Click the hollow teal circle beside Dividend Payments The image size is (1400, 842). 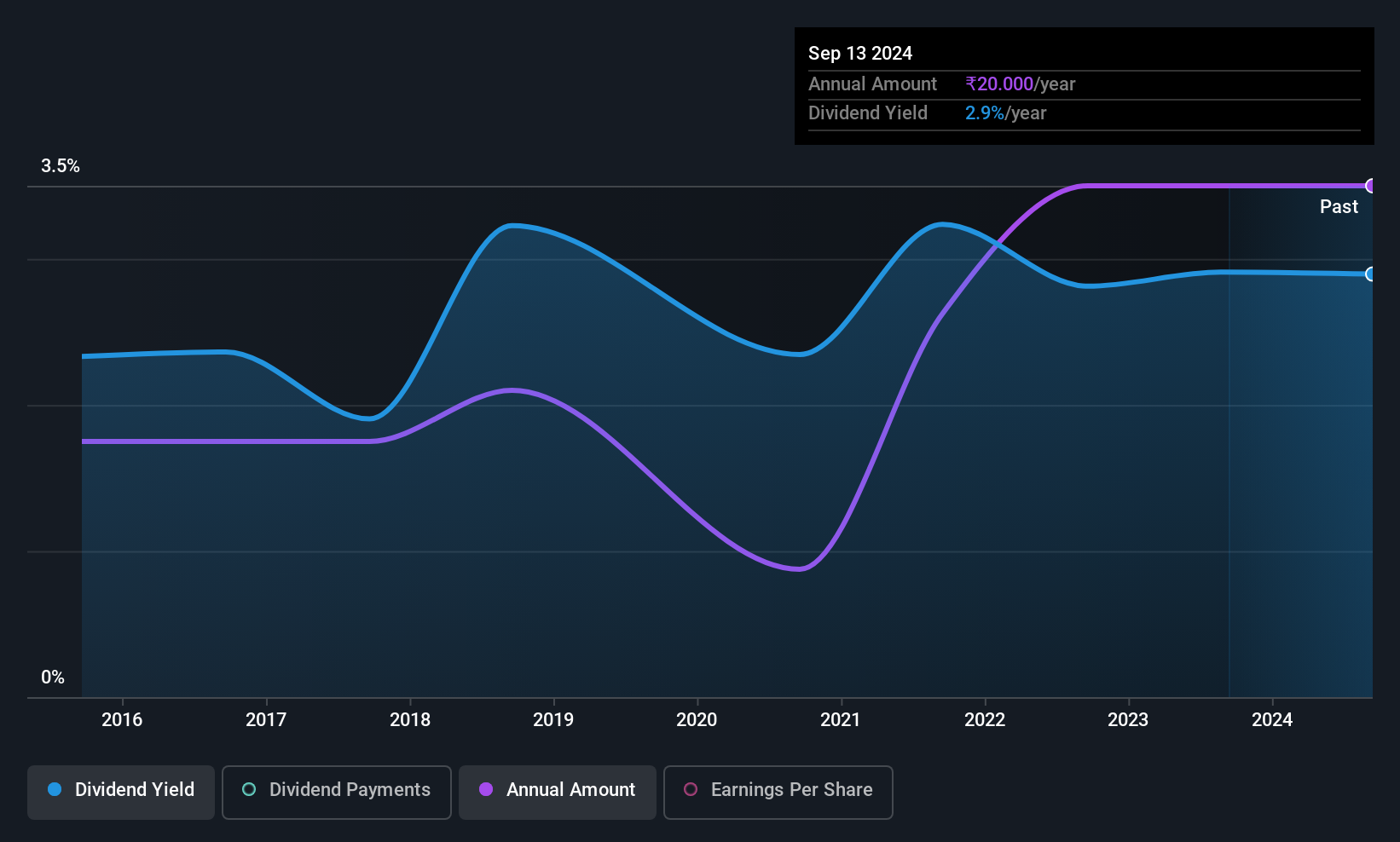(249, 789)
